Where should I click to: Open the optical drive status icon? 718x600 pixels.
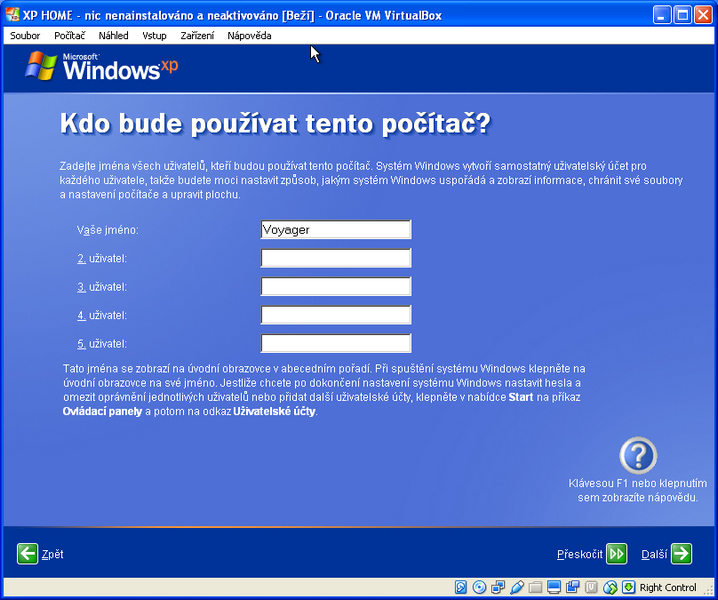coord(479,587)
